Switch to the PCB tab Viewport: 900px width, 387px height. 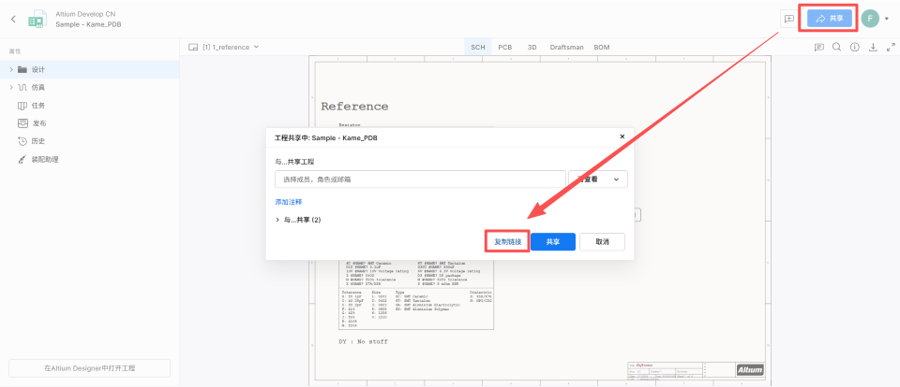point(505,47)
